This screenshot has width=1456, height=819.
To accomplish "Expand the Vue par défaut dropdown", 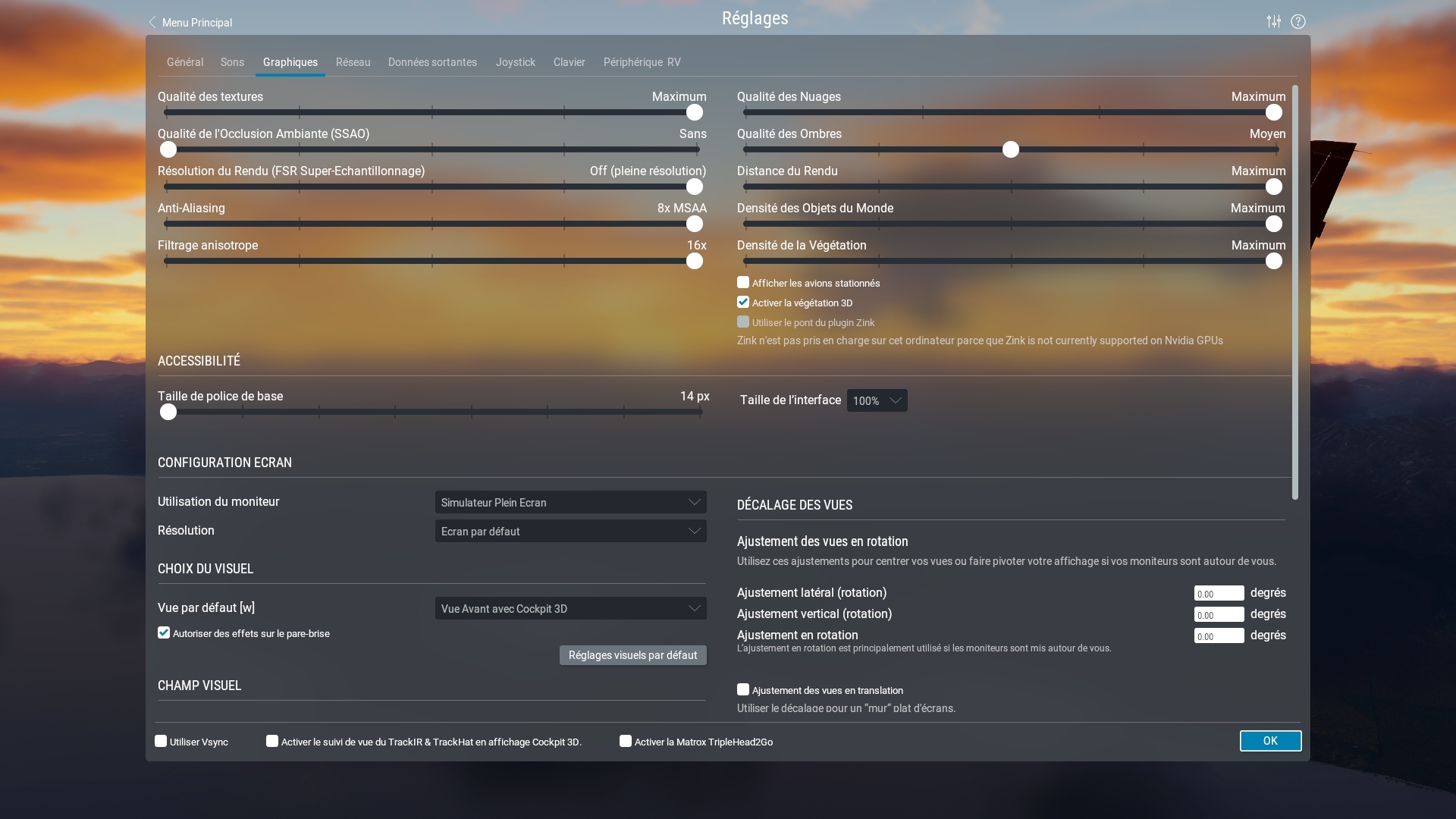I will [x=570, y=608].
